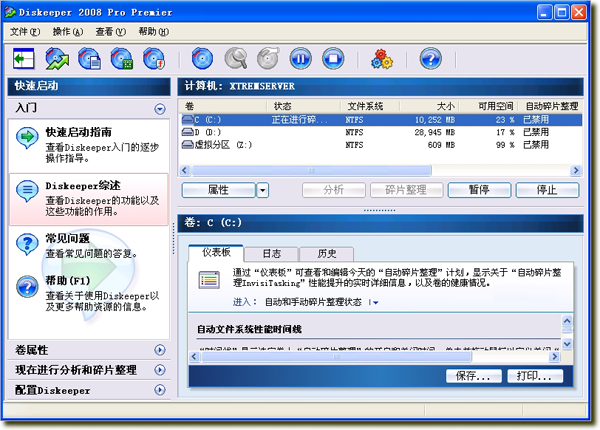Open dropdown arrow next to 属性 button

coord(262,190)
